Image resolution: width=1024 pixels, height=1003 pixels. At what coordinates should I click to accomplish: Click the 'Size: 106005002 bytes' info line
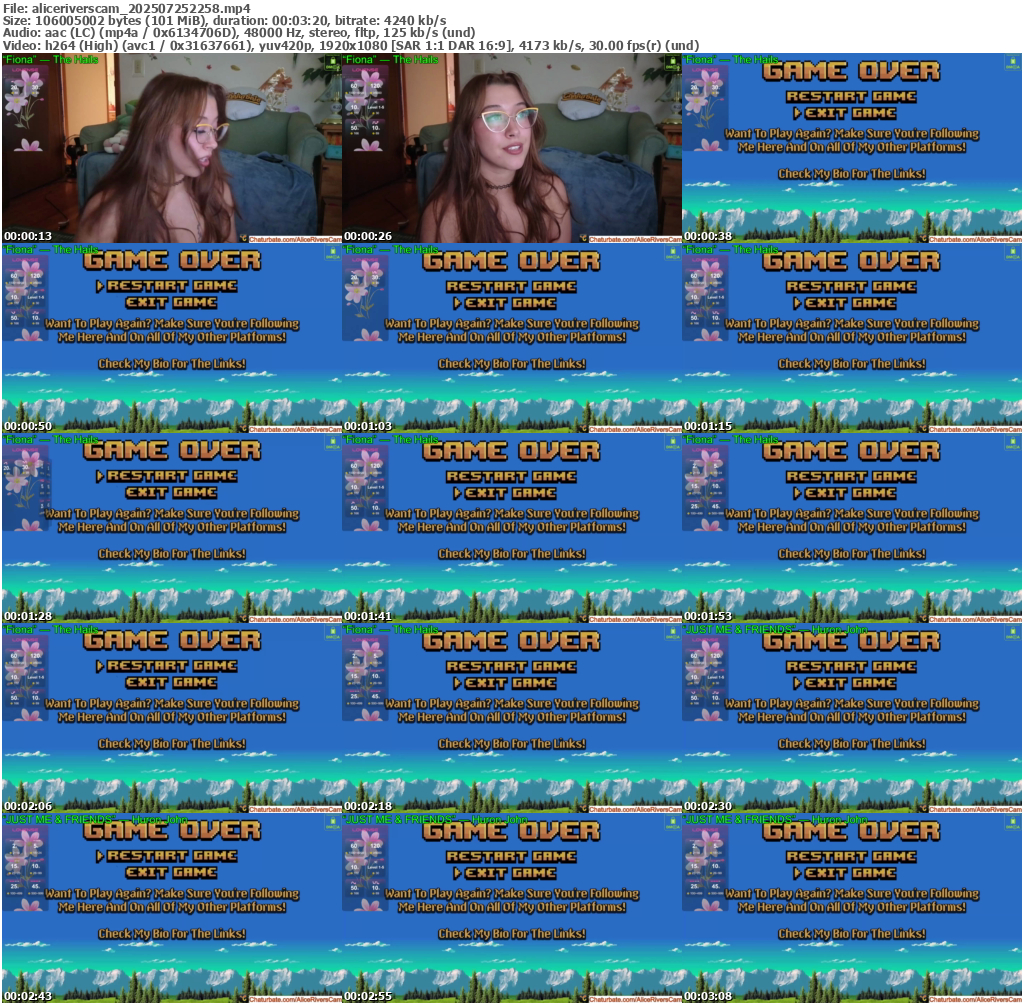pyautogui.click(x=225, y=20)
